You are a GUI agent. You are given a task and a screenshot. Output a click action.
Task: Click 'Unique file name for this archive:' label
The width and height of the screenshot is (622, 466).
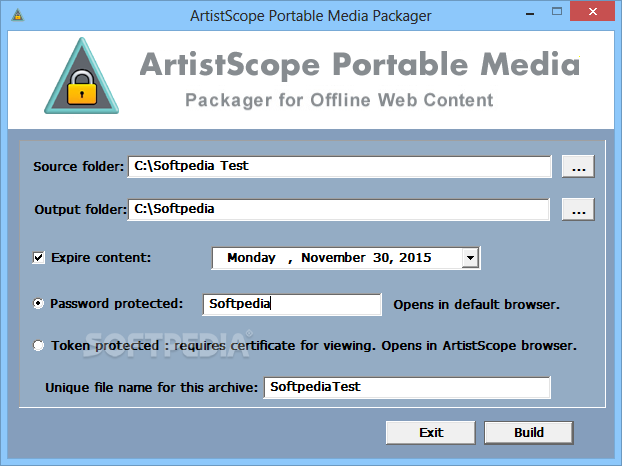click(x=152, y=387)
